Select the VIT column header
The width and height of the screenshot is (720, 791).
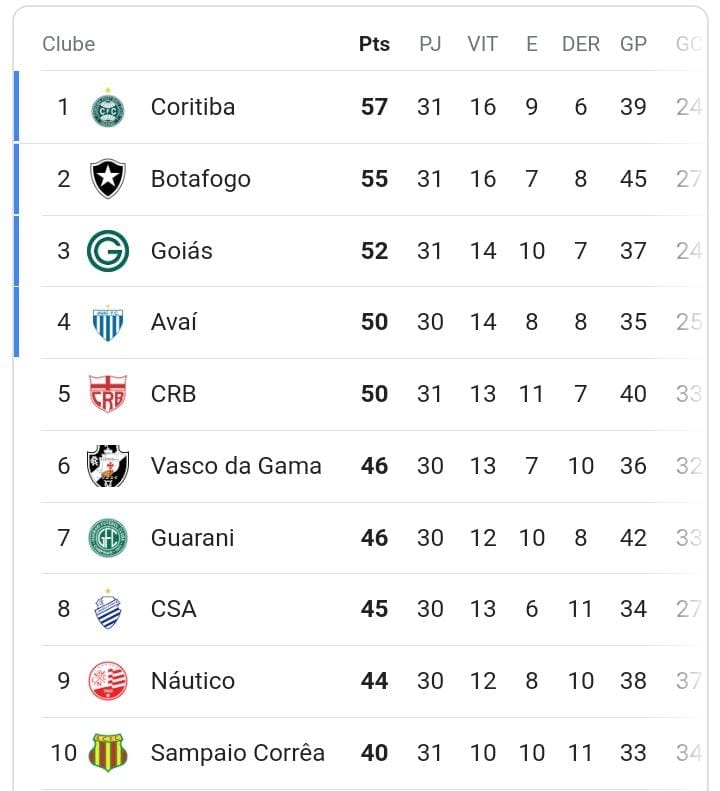tap(482, 44)
